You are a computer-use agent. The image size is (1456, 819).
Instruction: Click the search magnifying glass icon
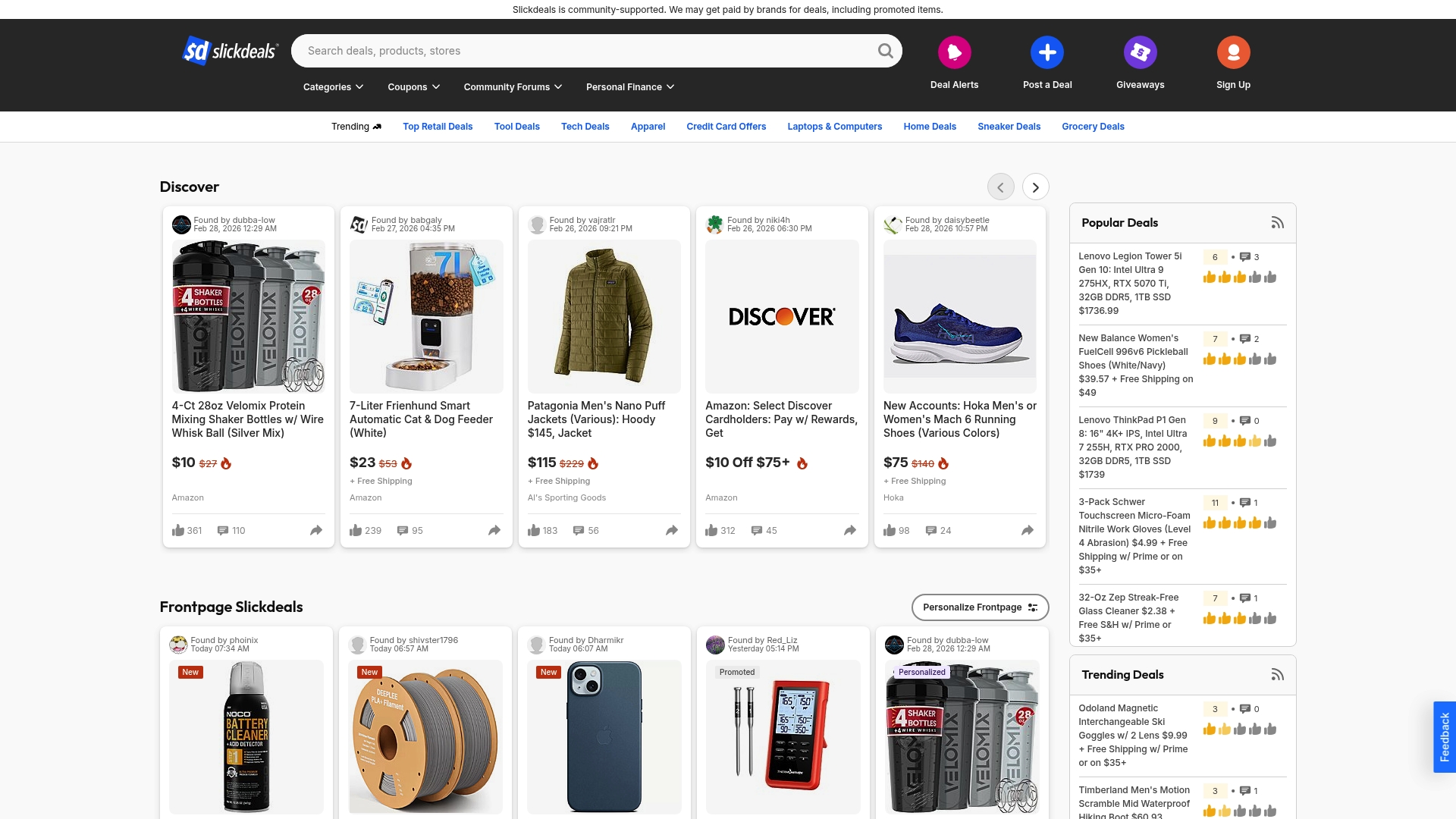[x=885, y=51]
